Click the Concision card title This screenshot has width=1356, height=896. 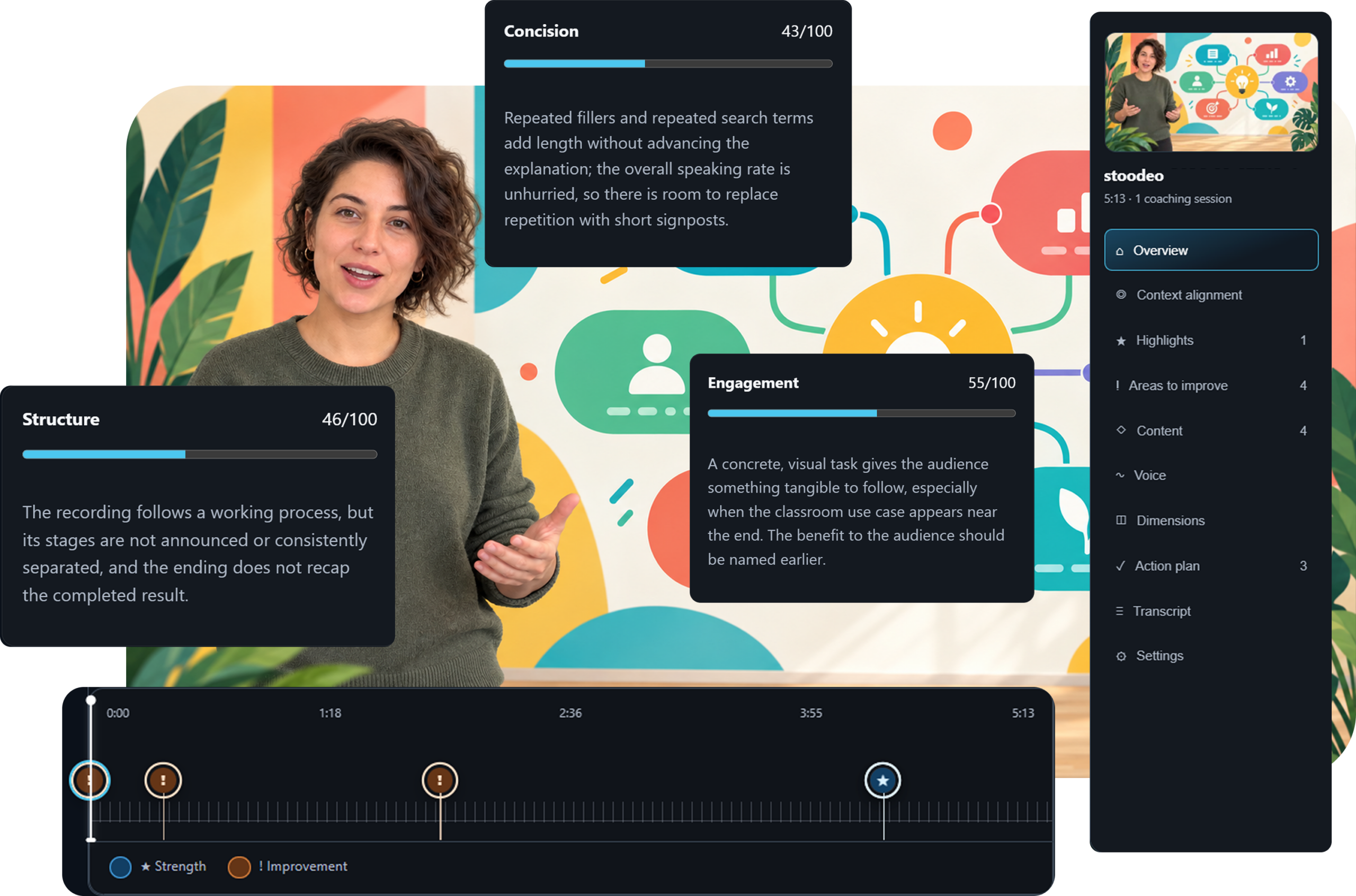coord(541,31)
